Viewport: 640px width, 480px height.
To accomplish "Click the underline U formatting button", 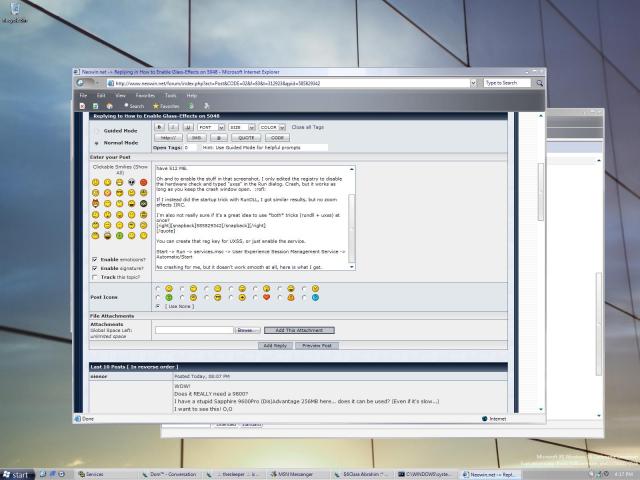I will 188,127.
